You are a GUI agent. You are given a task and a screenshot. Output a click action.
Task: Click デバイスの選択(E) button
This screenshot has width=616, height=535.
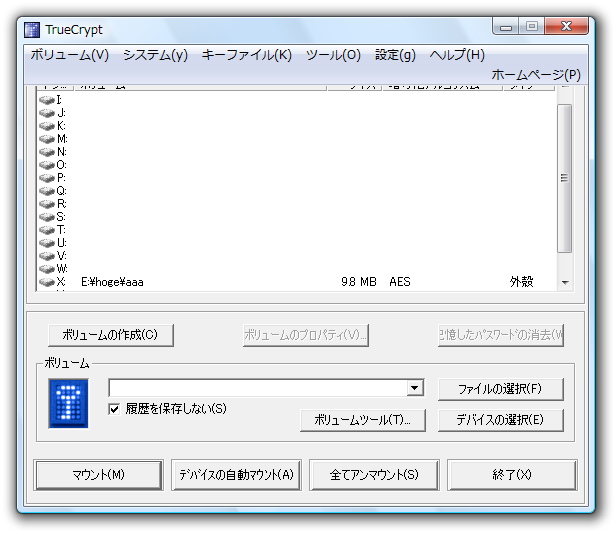(x=500, y=420)
